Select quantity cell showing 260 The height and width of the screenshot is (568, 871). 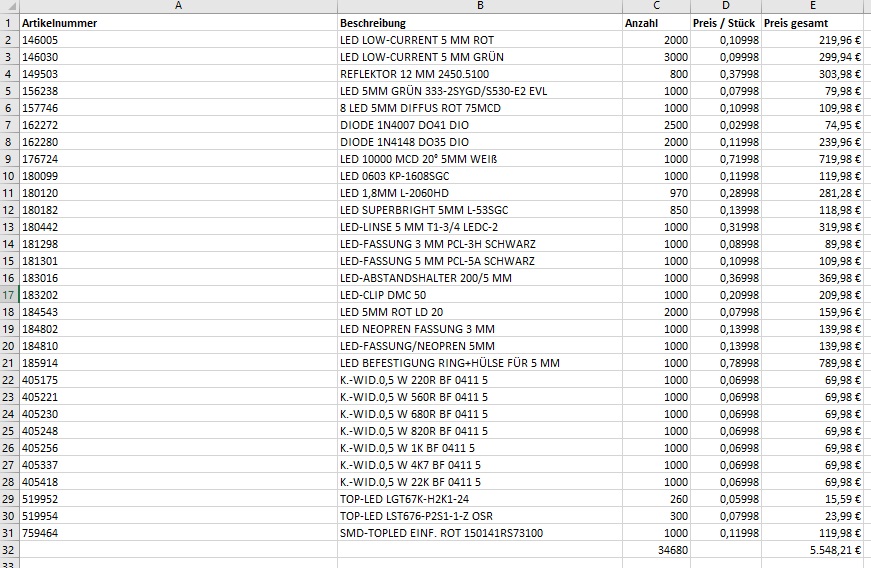(x=656, y=499)
